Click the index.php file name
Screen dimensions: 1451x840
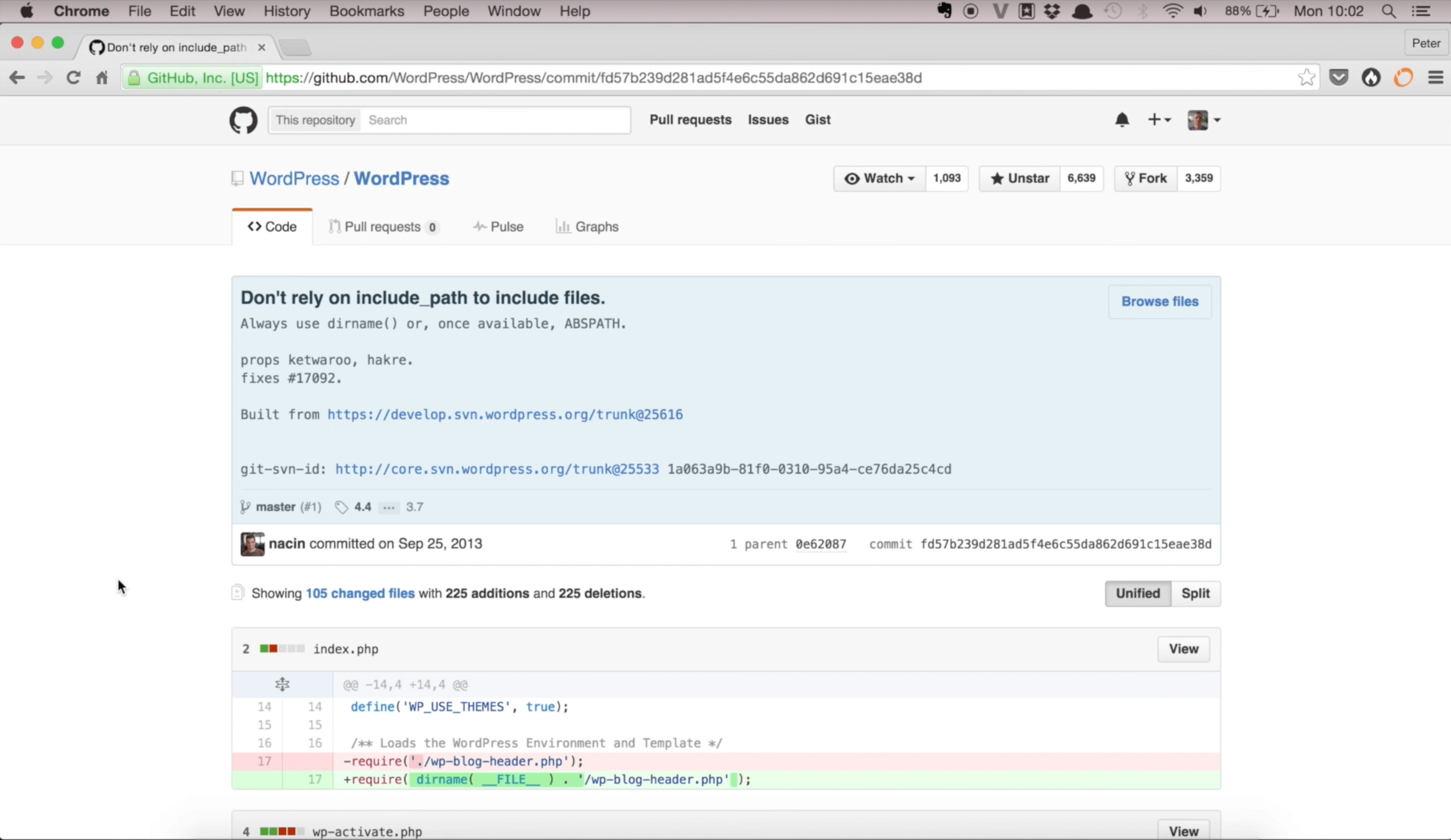tap(345, 649)
